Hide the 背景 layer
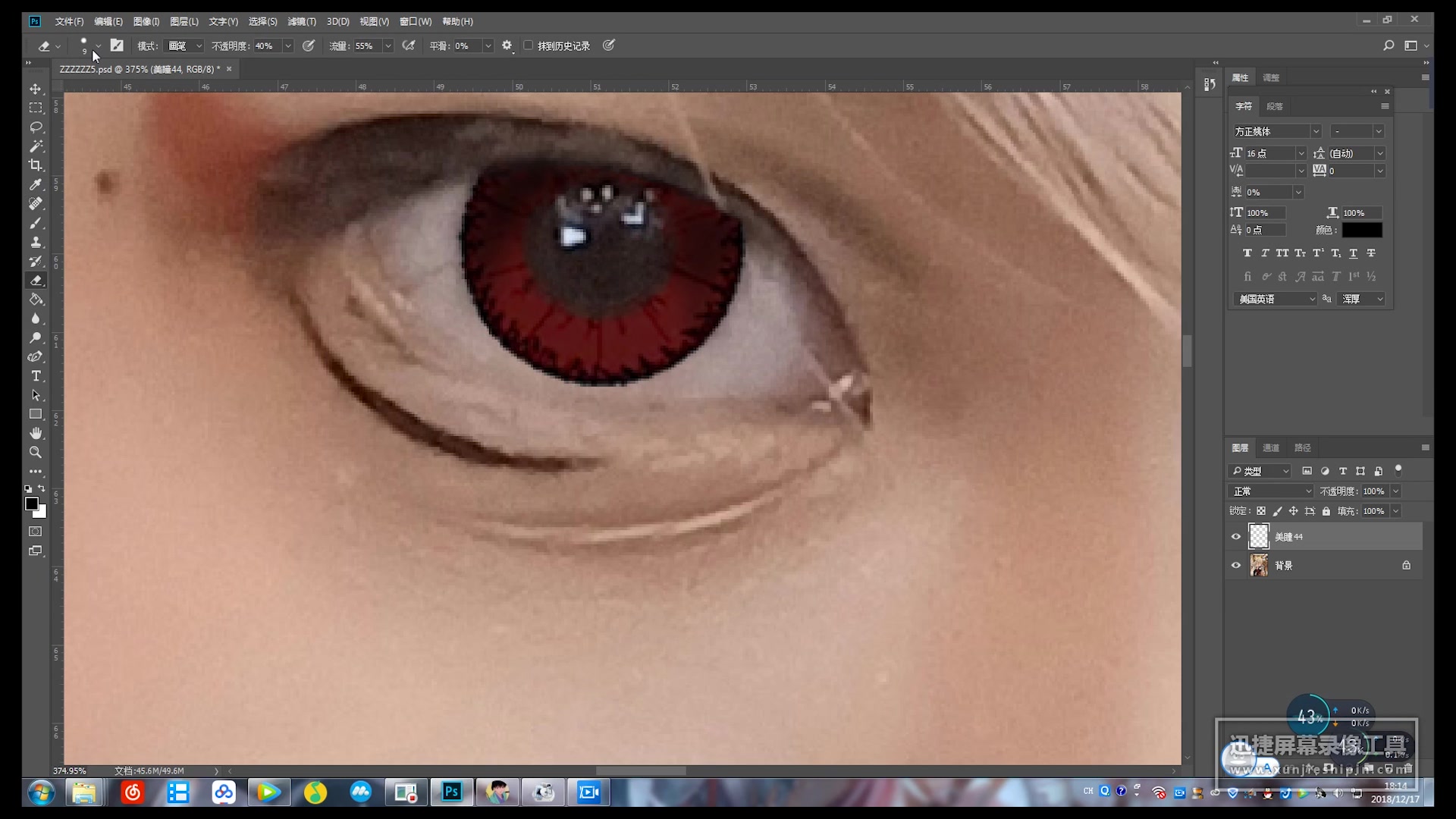 point(1236,566)
